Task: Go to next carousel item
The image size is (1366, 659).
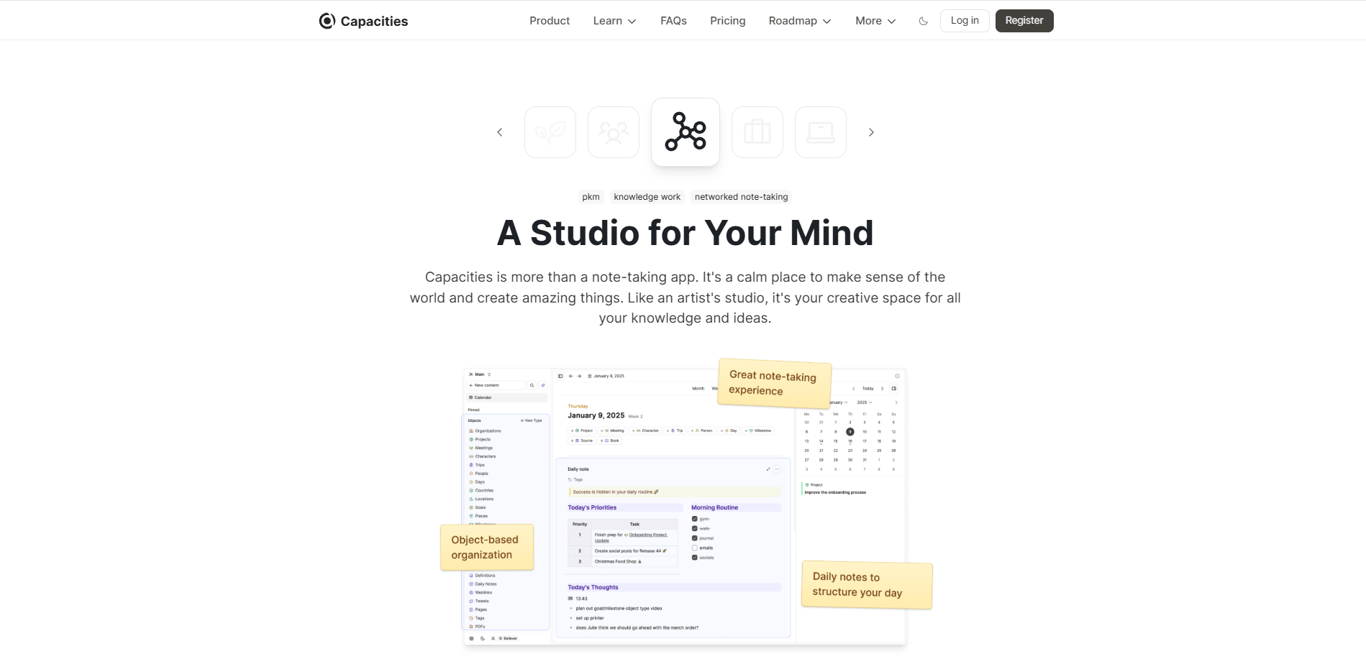Action: click(x=871, y=132)
